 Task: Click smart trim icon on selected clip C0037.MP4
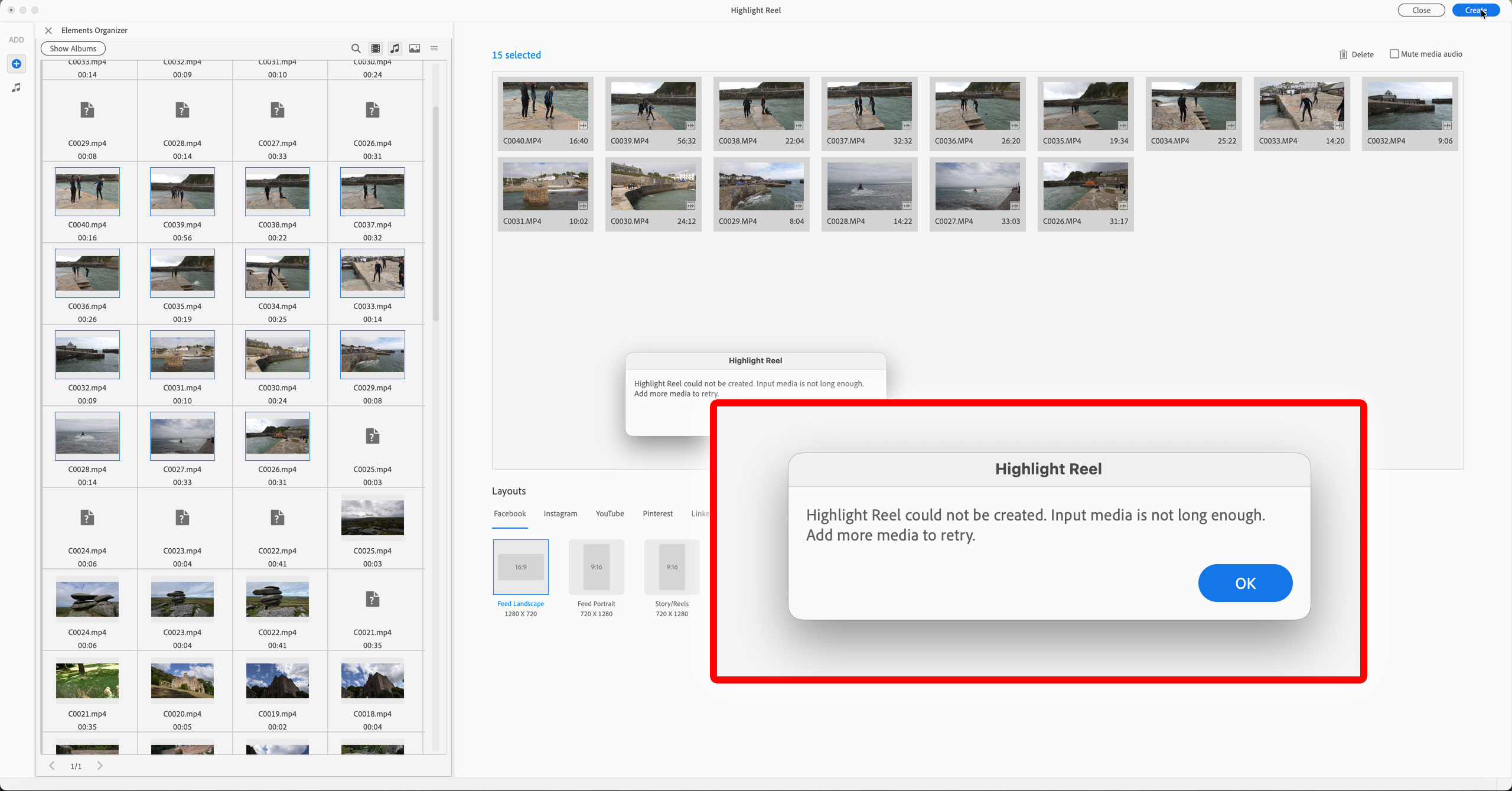coord(907,125)
